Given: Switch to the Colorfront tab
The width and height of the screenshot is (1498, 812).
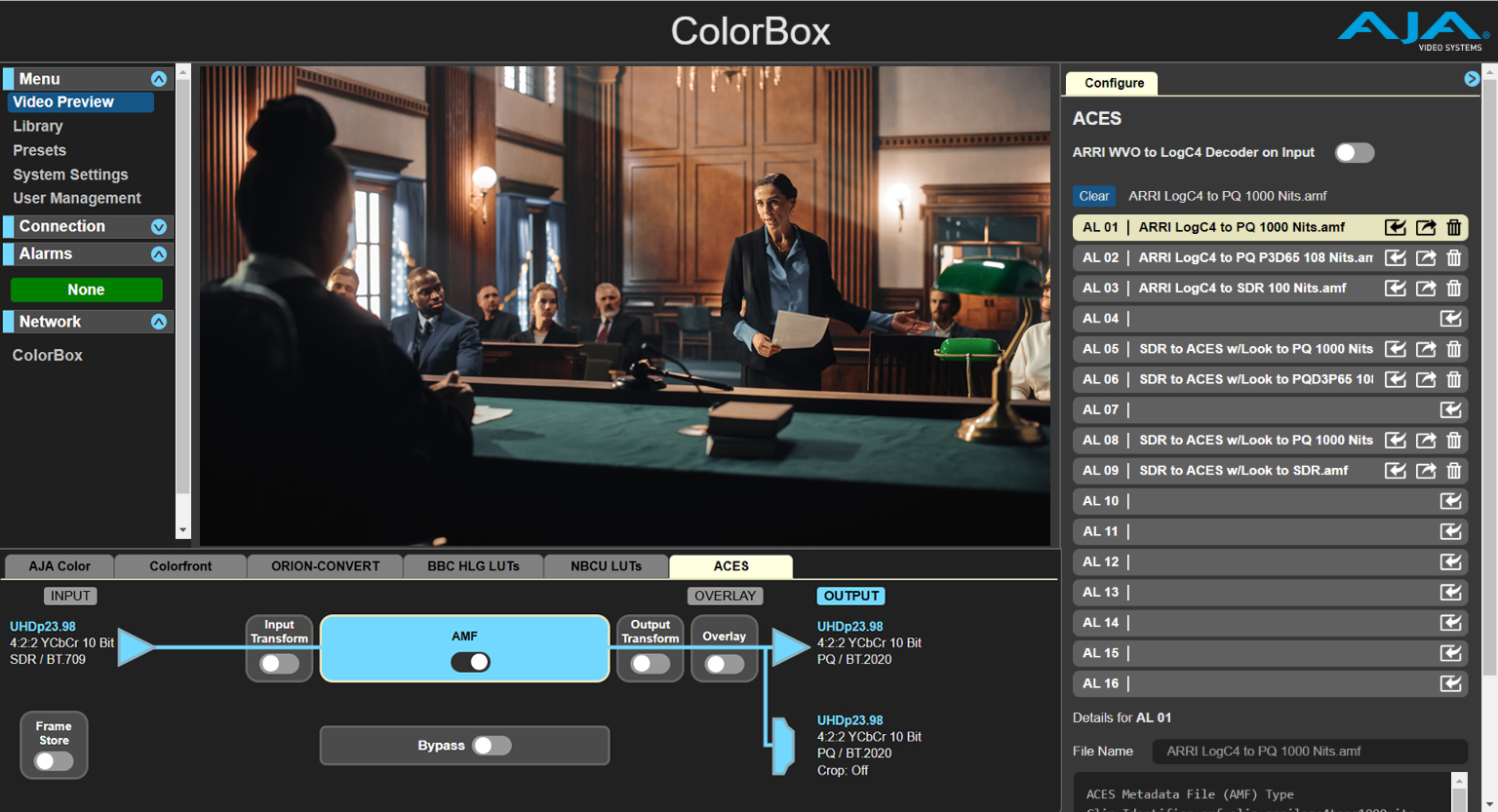Looking at the screenshot, I should coord(179,565).
